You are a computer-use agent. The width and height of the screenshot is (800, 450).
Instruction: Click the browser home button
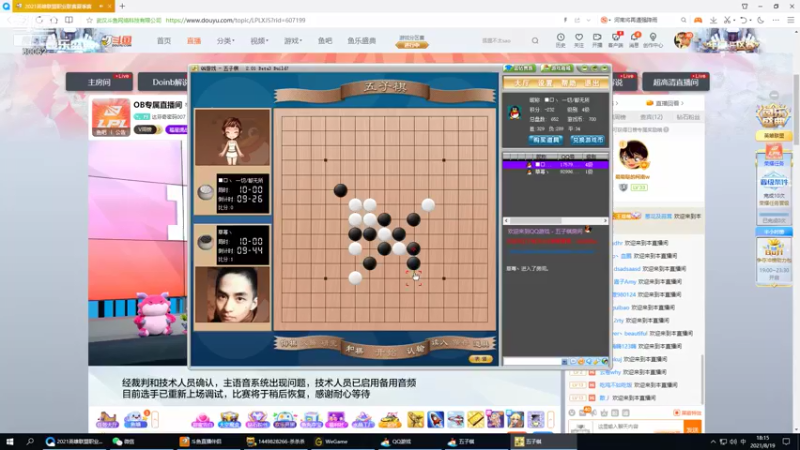pyautogui.click(x=54, y=20)
